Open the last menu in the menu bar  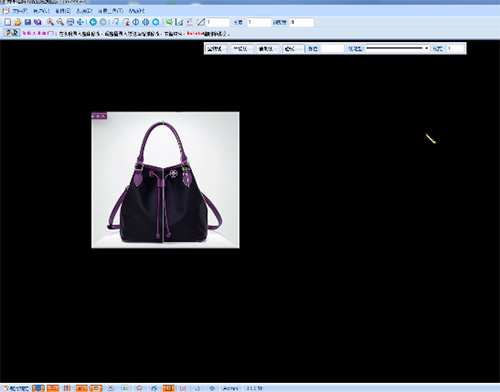pos(136,11)
